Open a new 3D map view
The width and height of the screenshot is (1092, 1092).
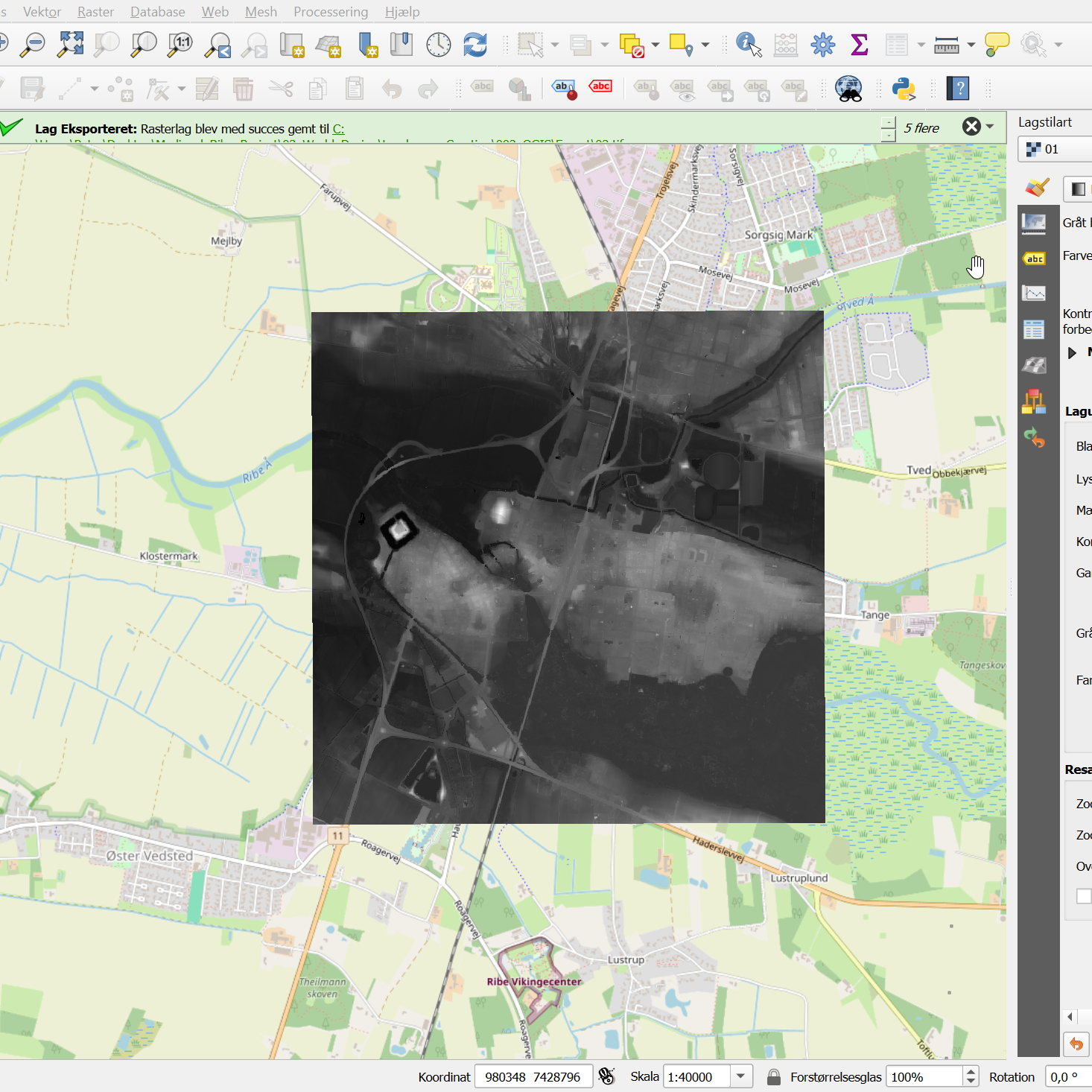pyautogui.click(x=328, y=45)
